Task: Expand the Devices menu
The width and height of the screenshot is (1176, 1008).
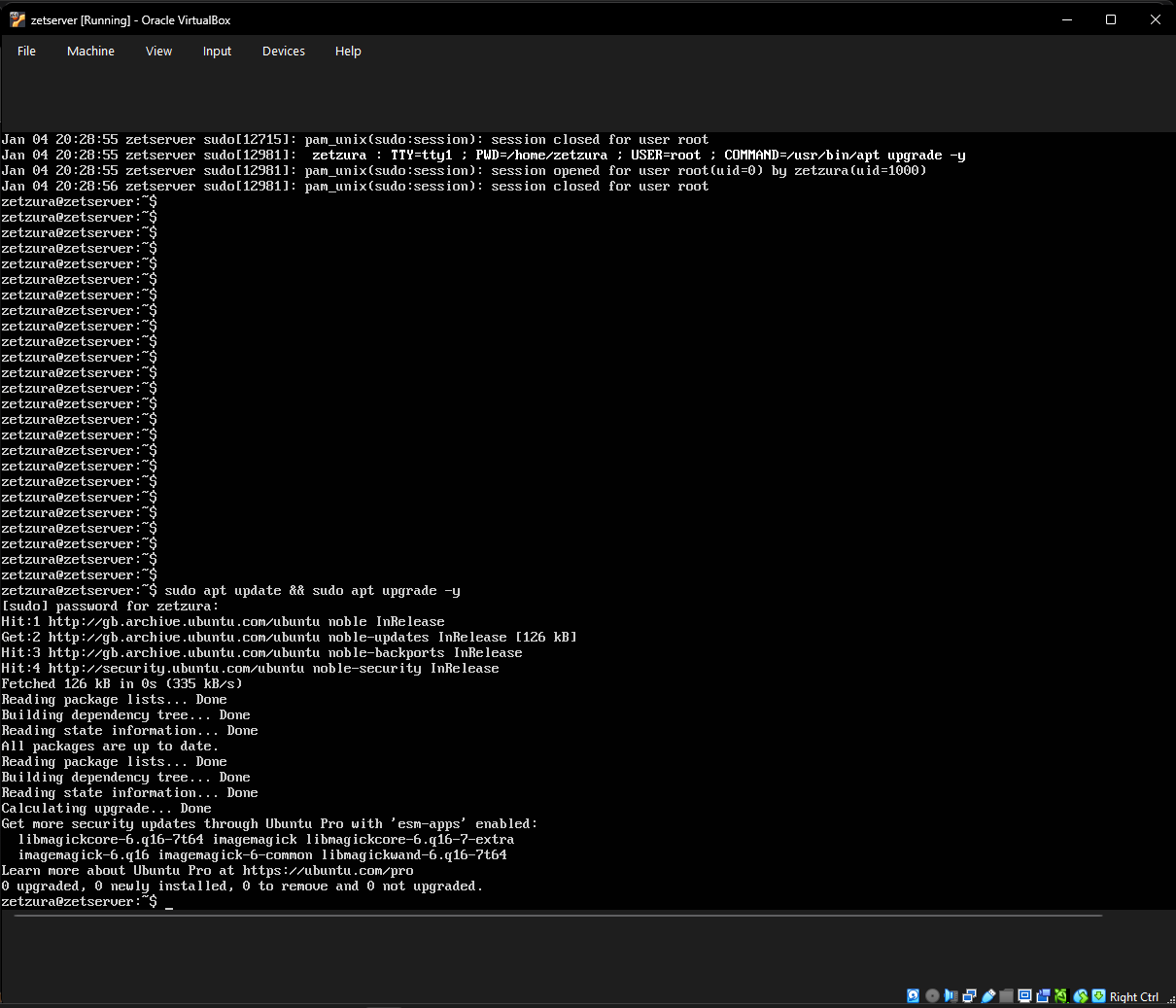Action: [283, 52]
